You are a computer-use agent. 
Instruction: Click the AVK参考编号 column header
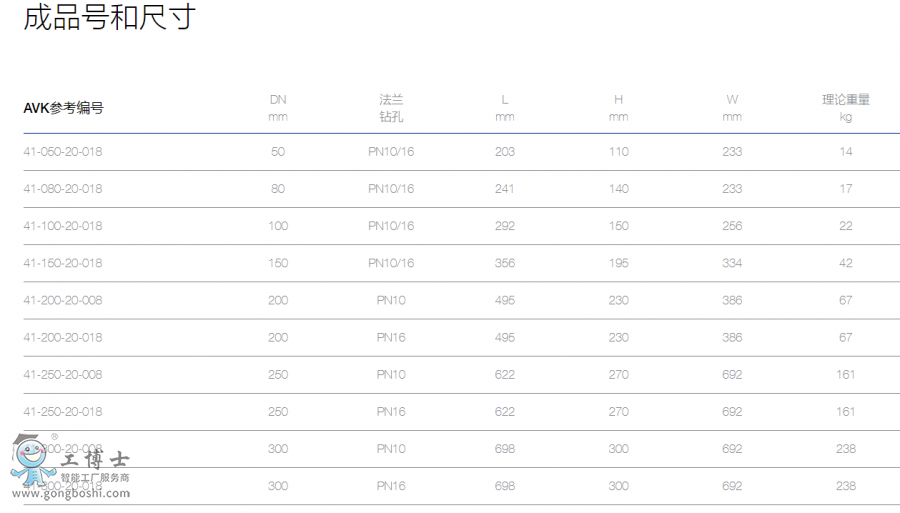click(x=63, y=108)
